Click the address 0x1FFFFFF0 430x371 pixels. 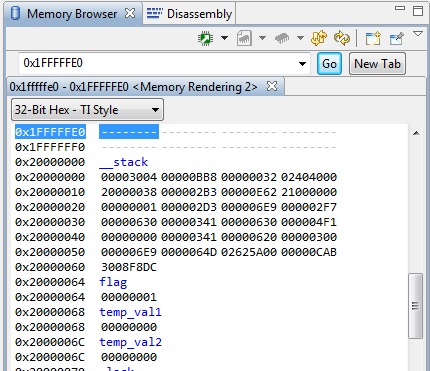click(x=50, y=147)
